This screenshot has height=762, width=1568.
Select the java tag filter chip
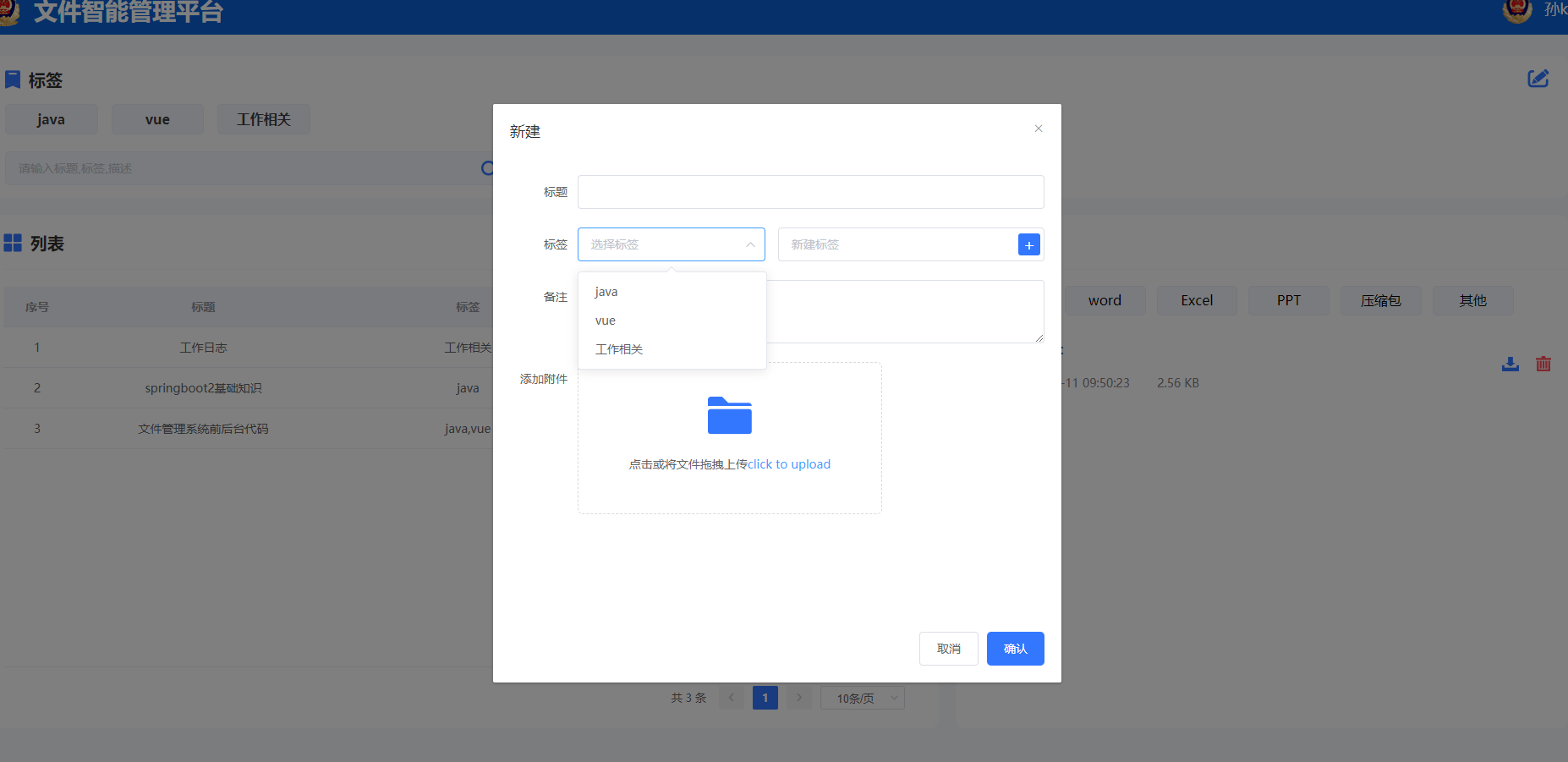pyautogui.click(x=52, y=119)
